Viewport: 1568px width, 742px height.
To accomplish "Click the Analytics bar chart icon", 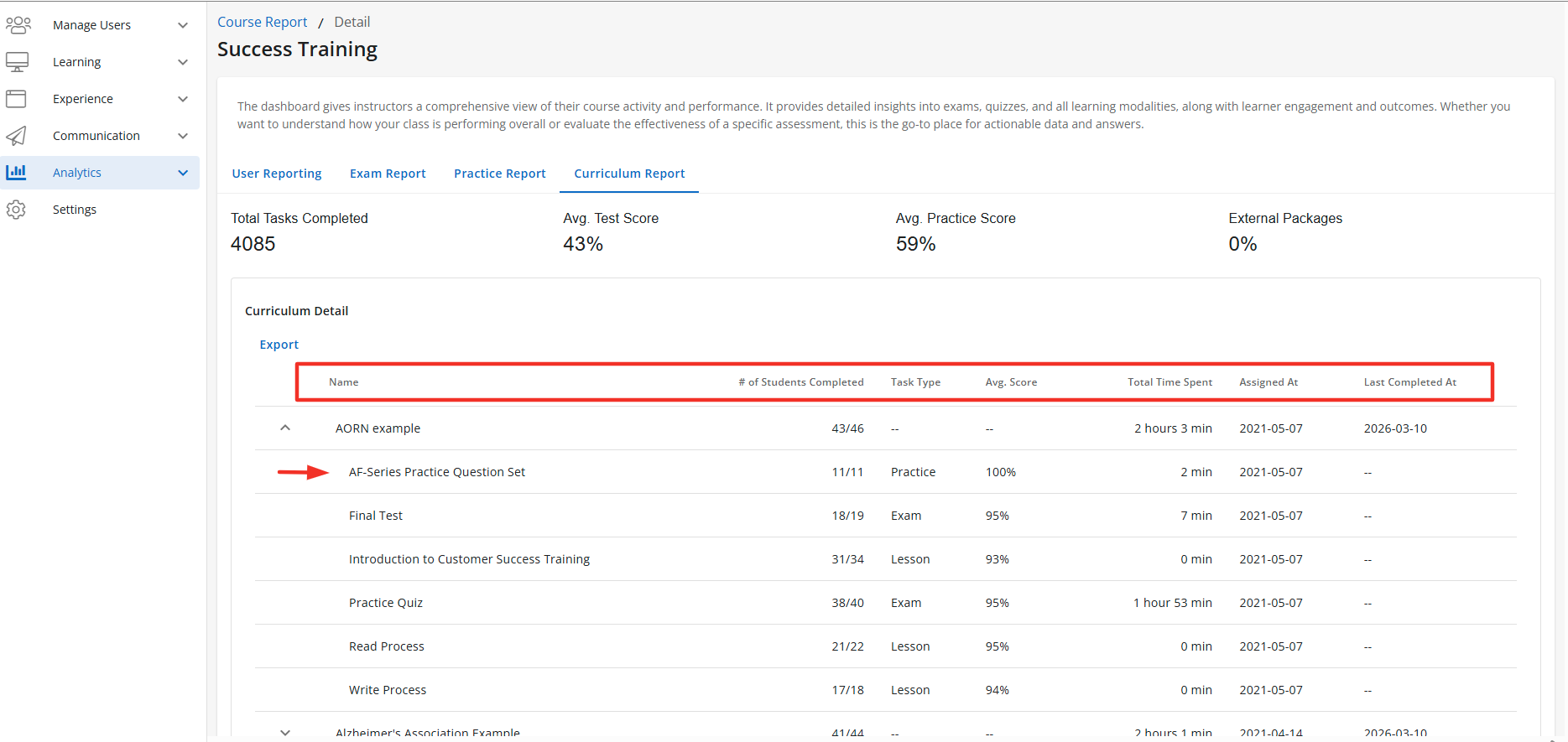I will coord(17,173).
